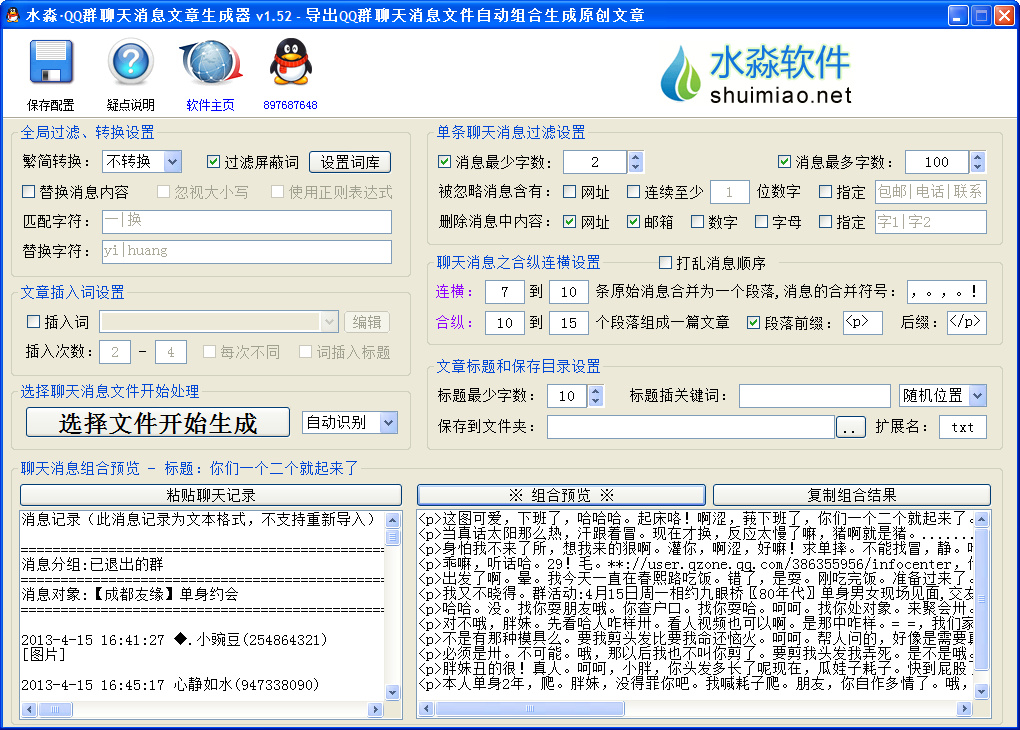Click the 保存到文件夹 path field

[690, 427]
